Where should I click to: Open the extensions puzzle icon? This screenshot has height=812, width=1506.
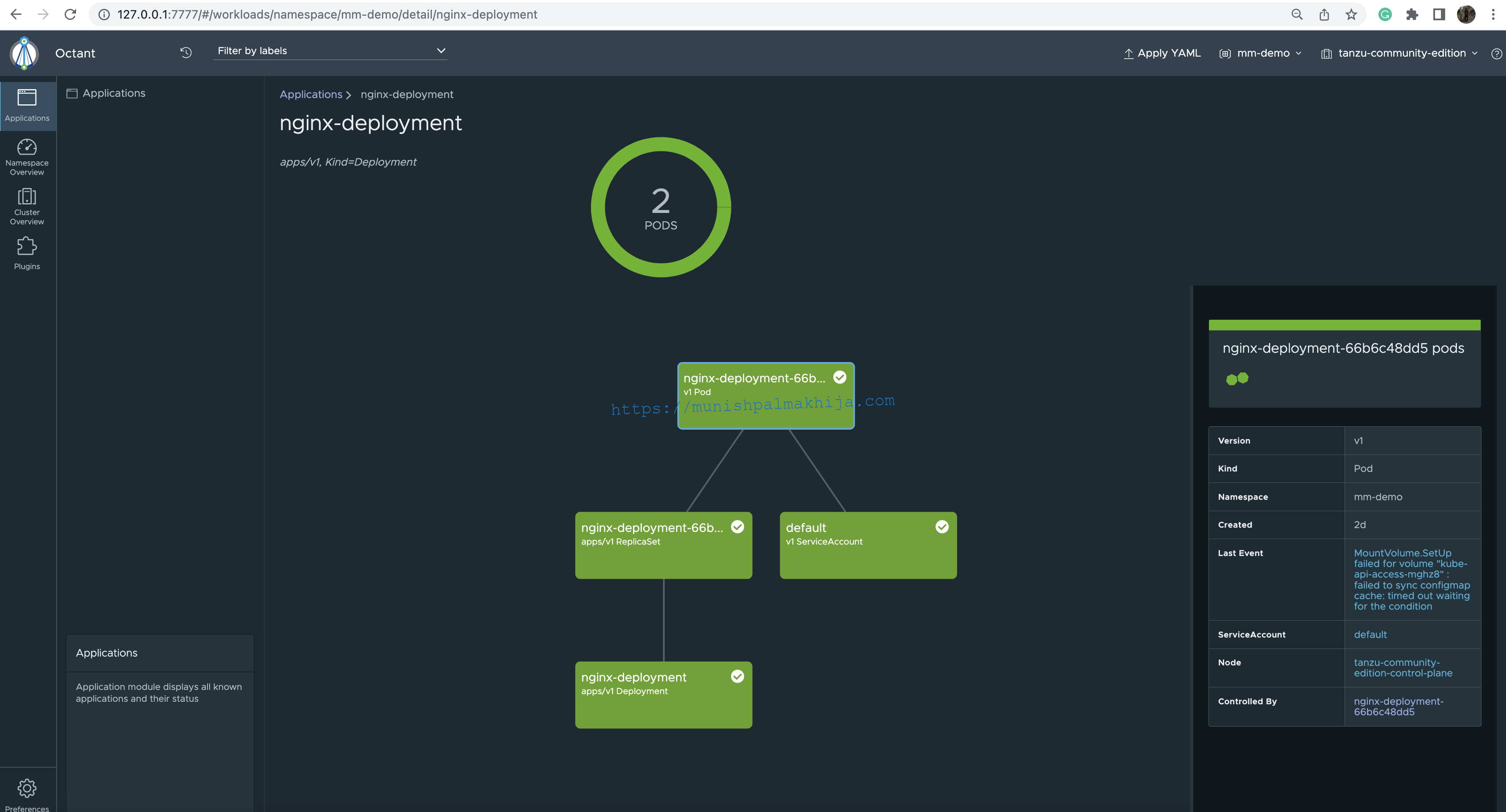1412,14
